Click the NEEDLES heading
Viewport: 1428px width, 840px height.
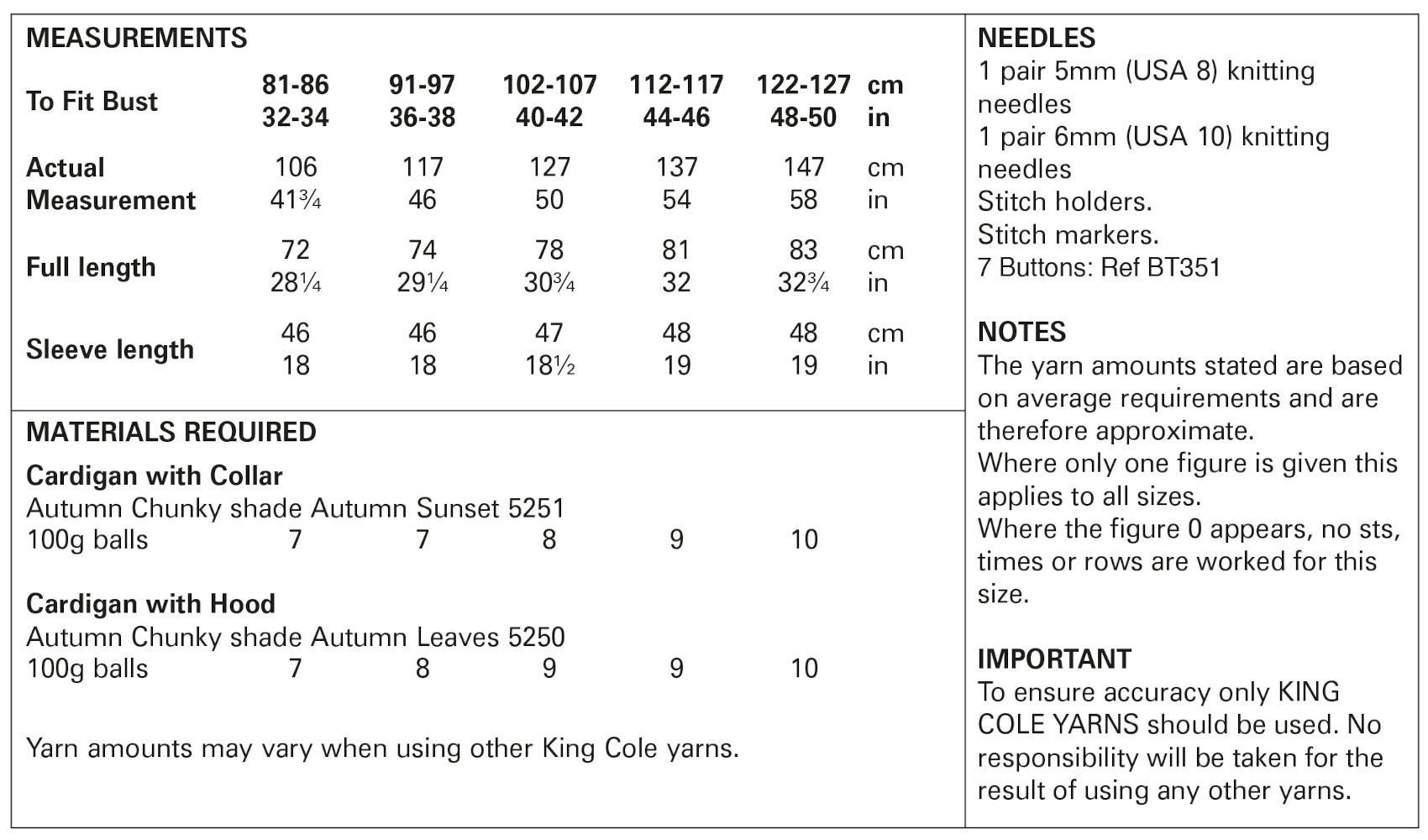click(x=1037, y=38)
